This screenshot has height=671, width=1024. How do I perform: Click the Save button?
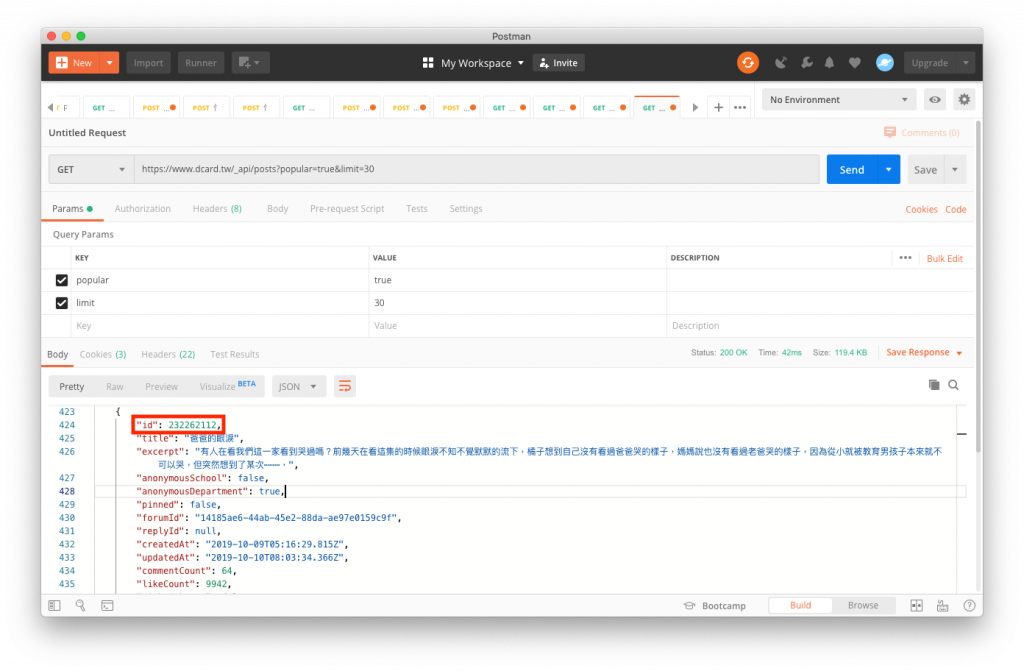(925, 169)
